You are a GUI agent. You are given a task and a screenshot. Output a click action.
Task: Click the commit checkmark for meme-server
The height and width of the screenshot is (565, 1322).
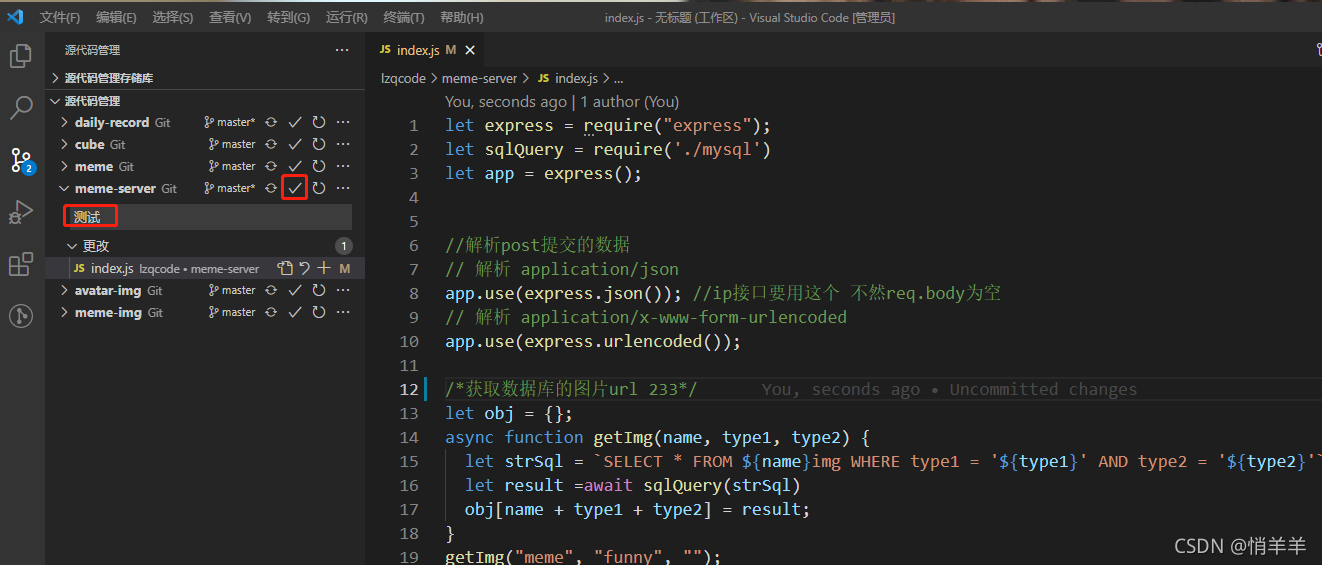[x=295, y=188]
